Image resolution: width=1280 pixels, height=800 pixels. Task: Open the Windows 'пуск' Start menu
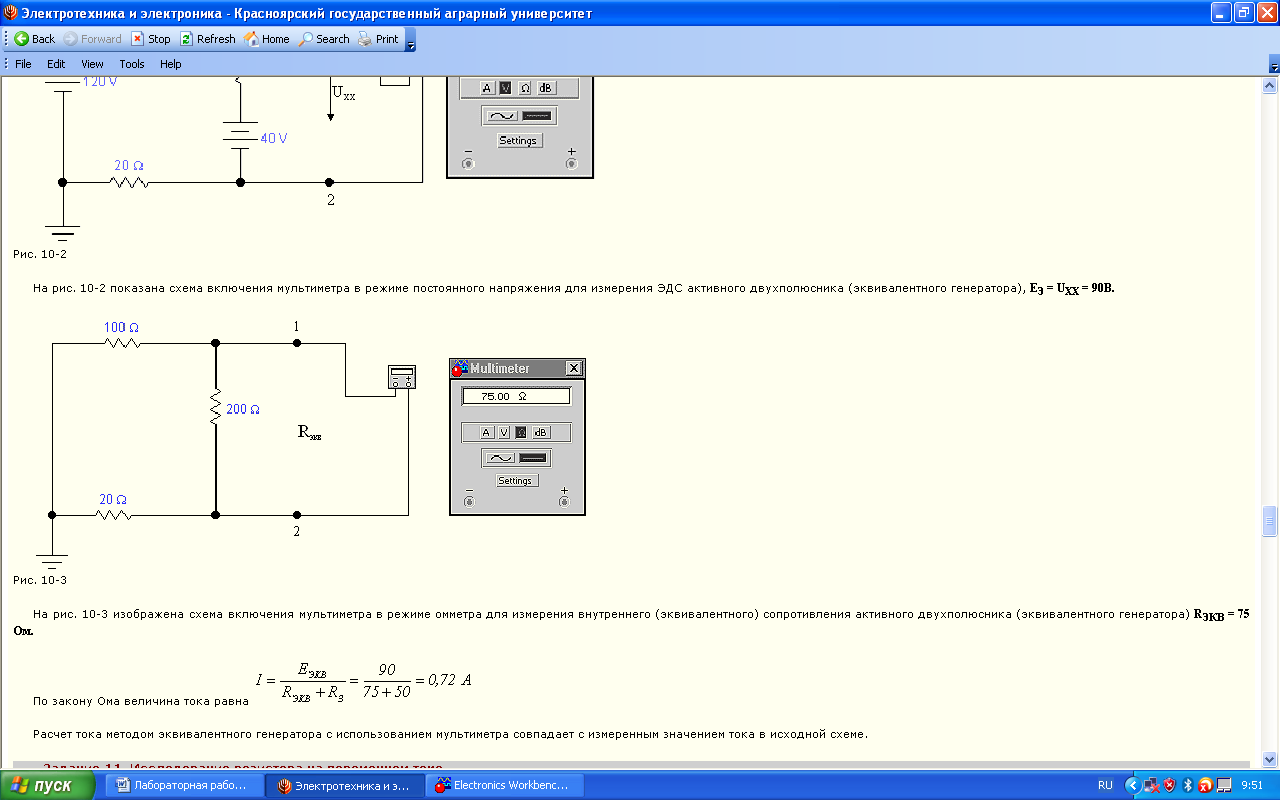pos(48,785)
